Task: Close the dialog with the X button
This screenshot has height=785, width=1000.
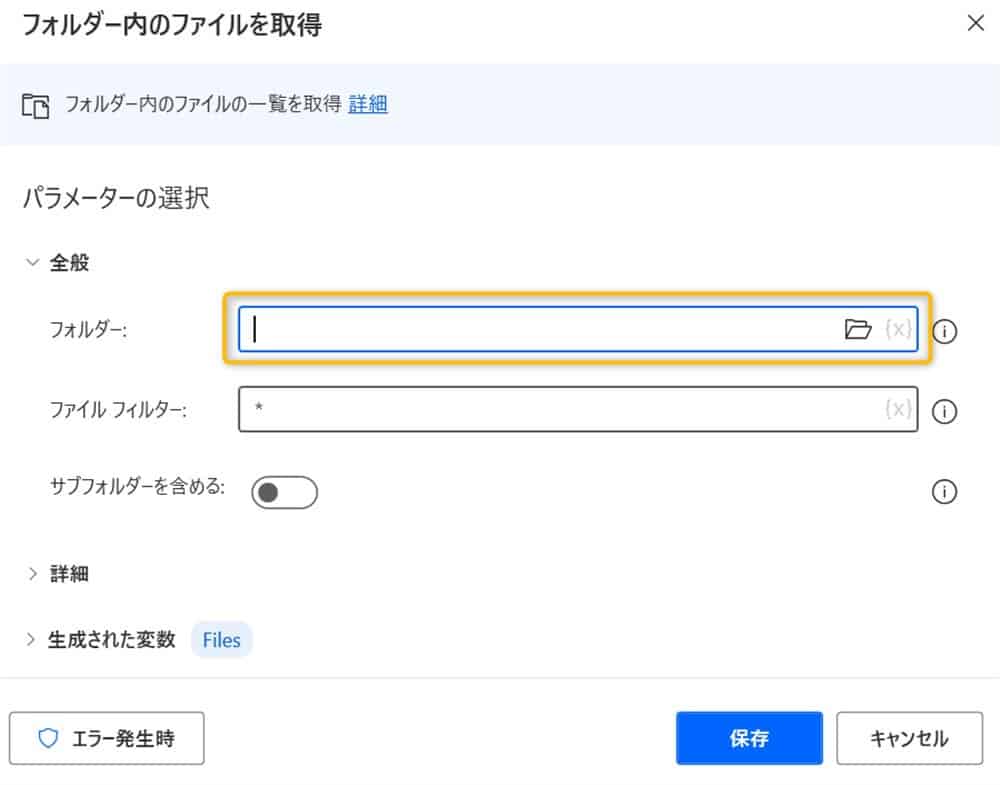Action: pos(975,24)
